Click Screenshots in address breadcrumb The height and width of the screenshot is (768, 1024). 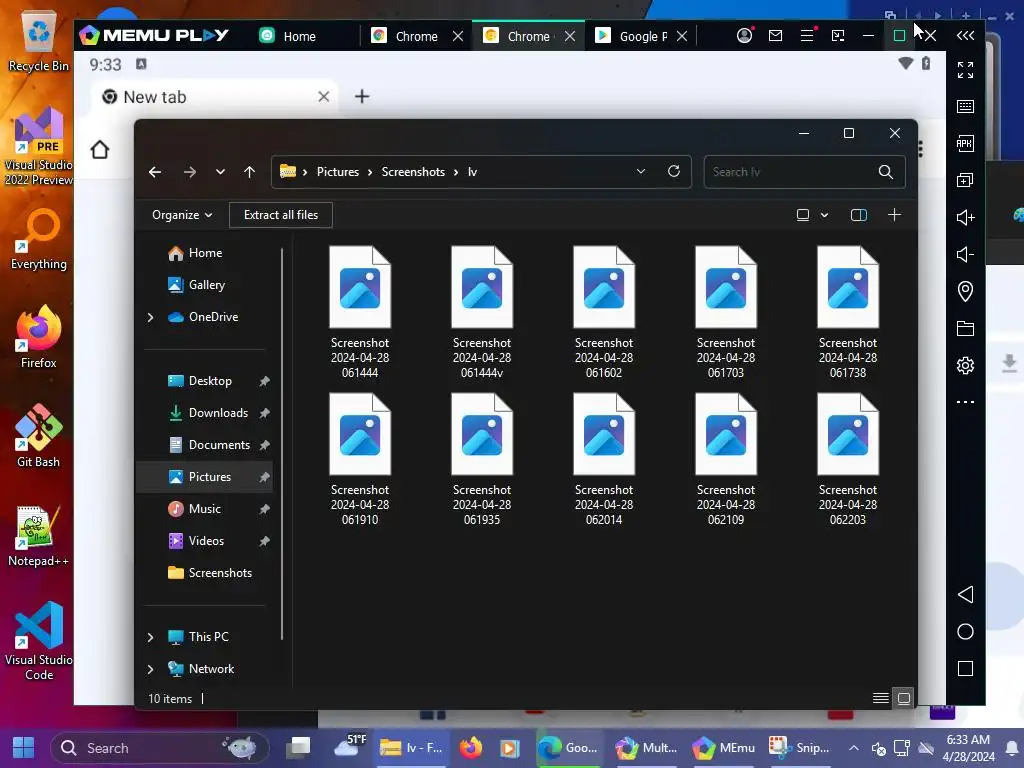pos(413,172)
